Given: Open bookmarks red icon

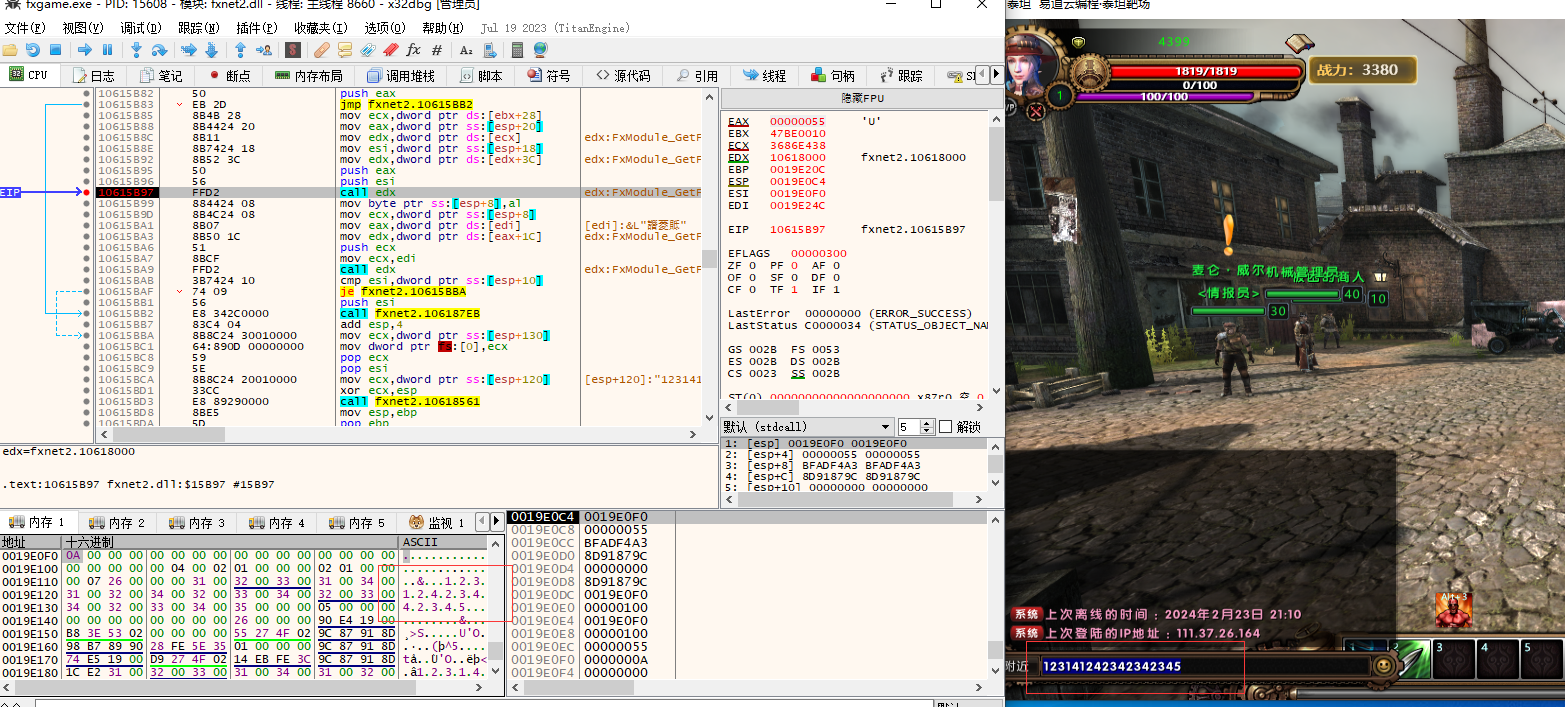Looking at the screenshot, I should tap(391, 50).
